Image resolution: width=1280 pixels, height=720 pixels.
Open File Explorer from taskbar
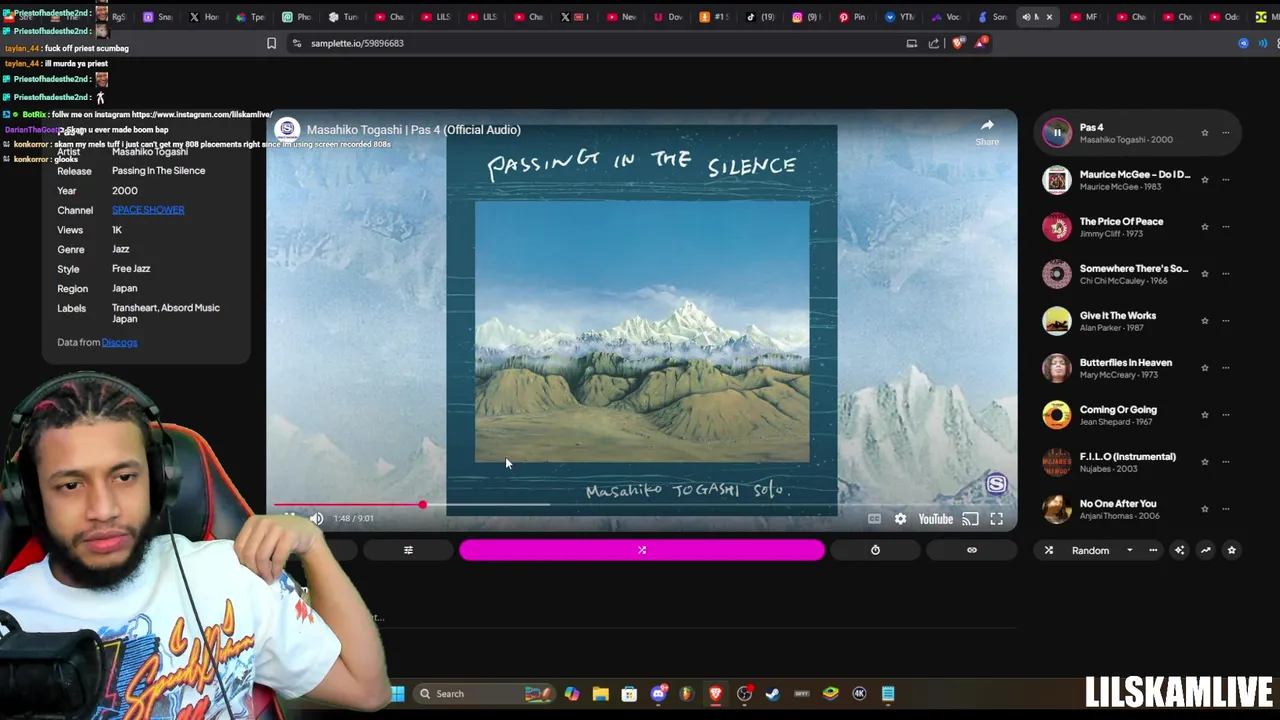point(600,693)
